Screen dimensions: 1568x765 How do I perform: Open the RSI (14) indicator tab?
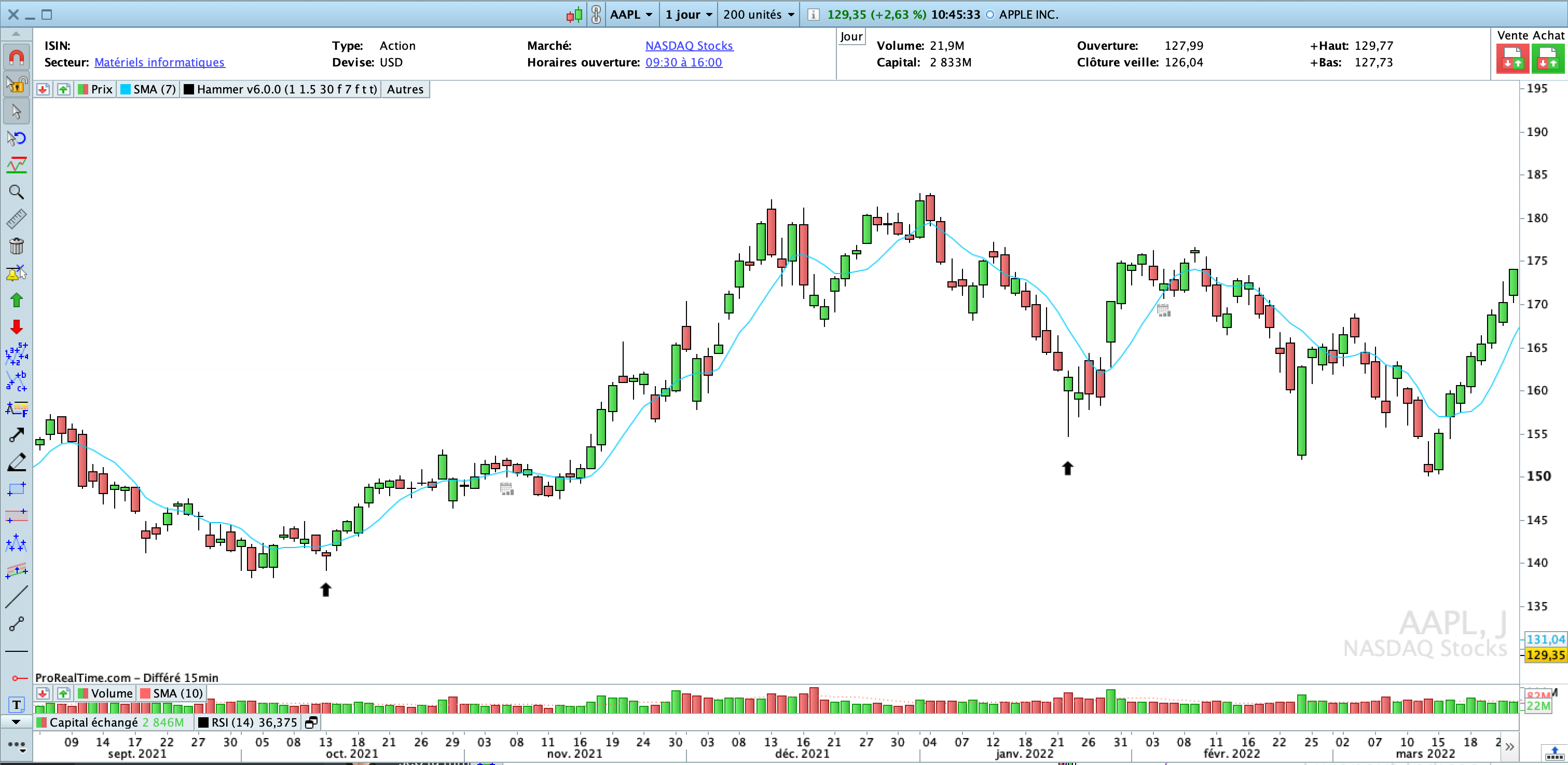coord(247,723)
